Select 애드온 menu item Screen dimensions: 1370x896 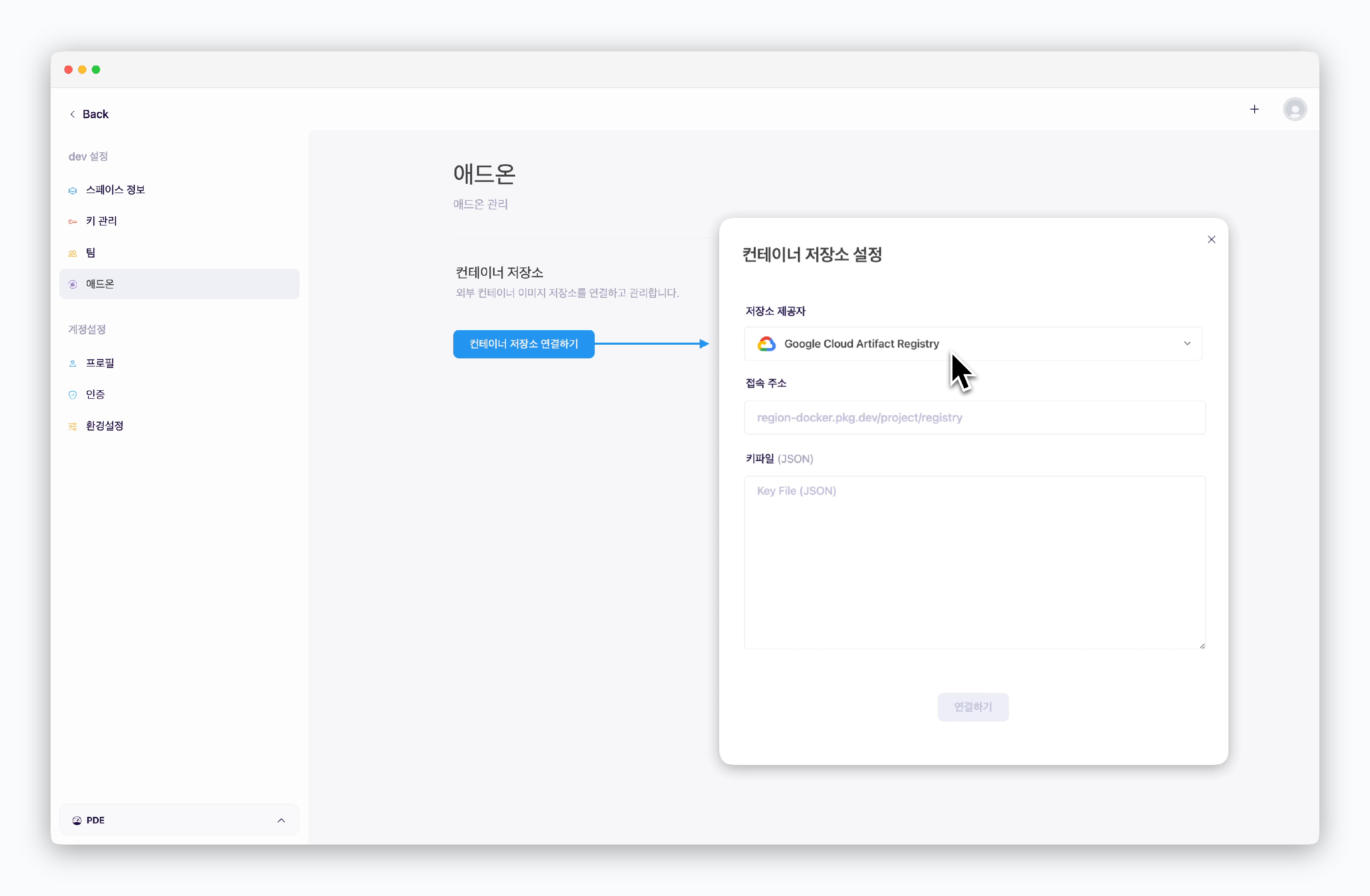click(179, 284)
